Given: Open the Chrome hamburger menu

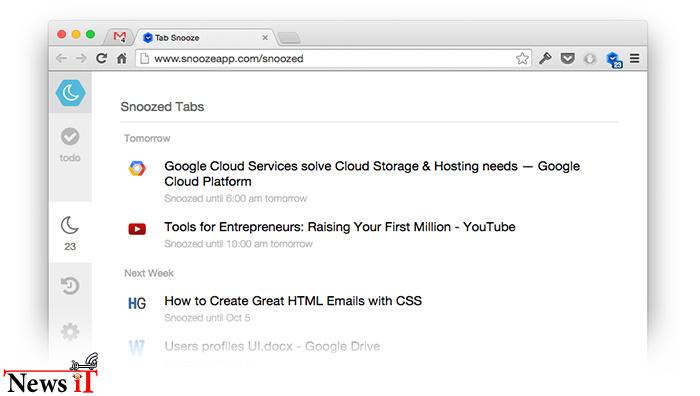Looking at the screenshot, I should [x=634, y=58].
